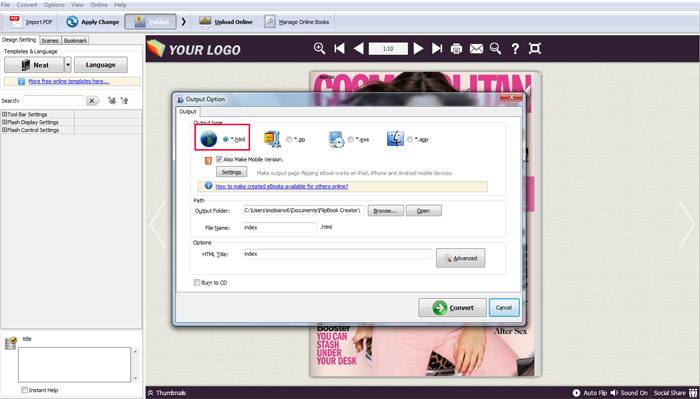Open the template dropdown arrow beside Neat
Screen dimensions: 700x399
pos(68,65)
